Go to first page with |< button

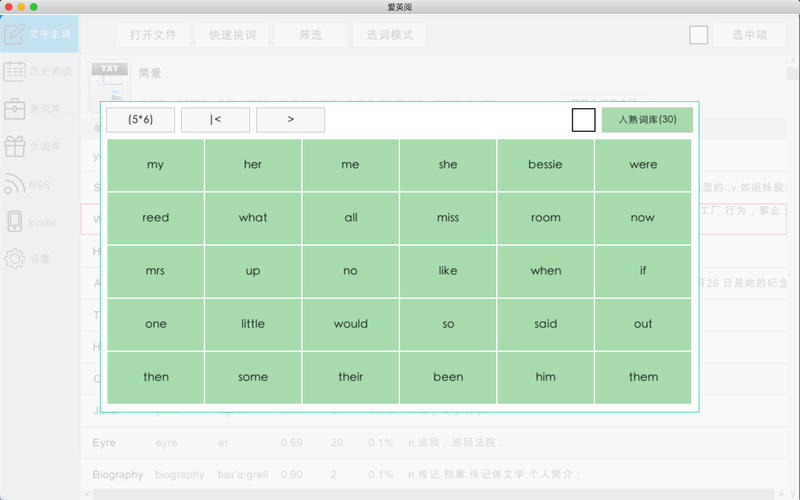click(x=215, y=120)
